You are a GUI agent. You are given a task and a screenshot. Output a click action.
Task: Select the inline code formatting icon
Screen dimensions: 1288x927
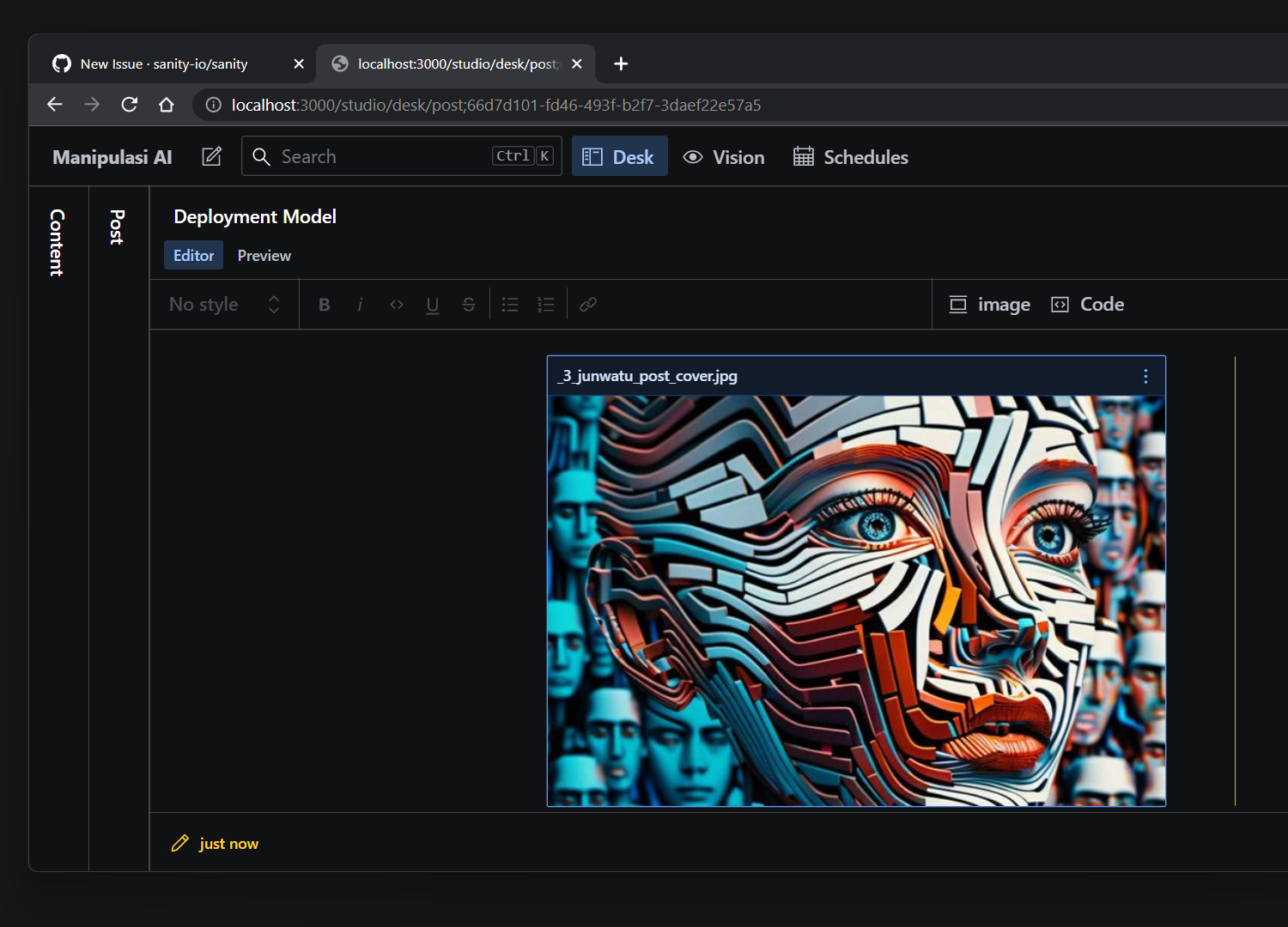click(x=396, y=304)
